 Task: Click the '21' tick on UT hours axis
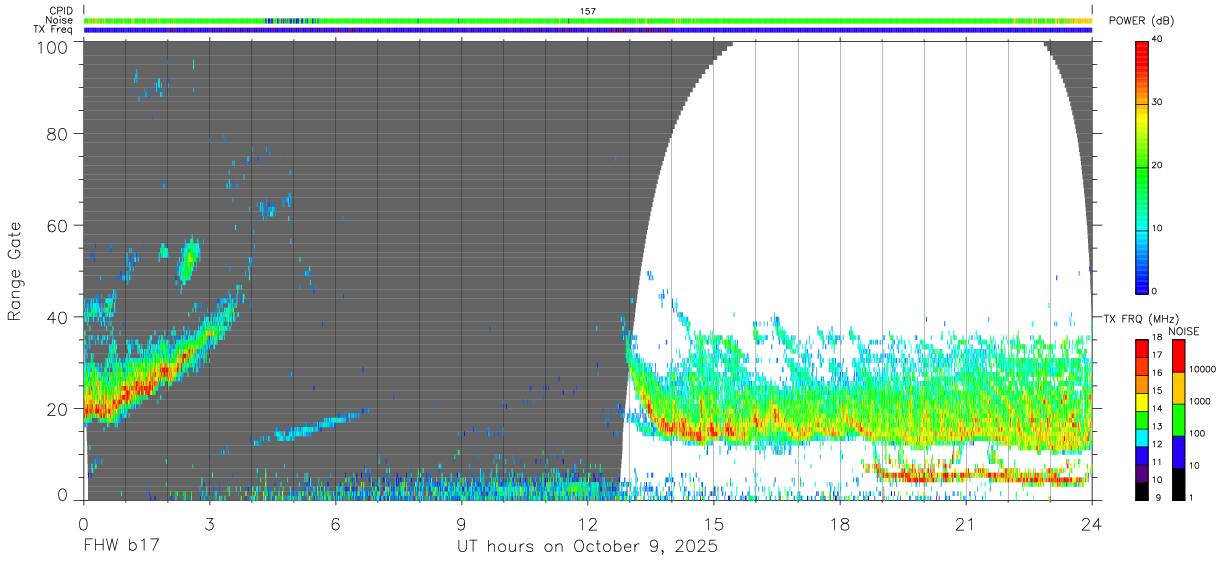(x=966, y=524)
